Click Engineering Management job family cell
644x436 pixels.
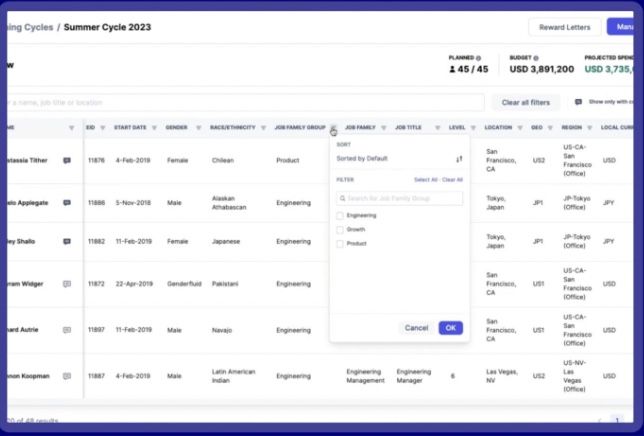click(x=366, y=376)
